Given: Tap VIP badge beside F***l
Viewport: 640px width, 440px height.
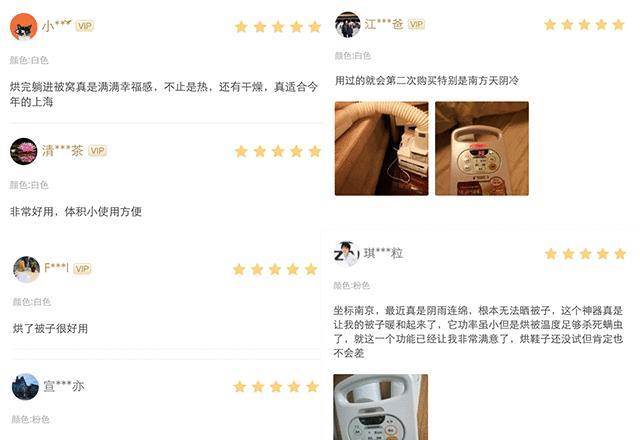Looking at the screenshot, I should click(x=82, y=269).
